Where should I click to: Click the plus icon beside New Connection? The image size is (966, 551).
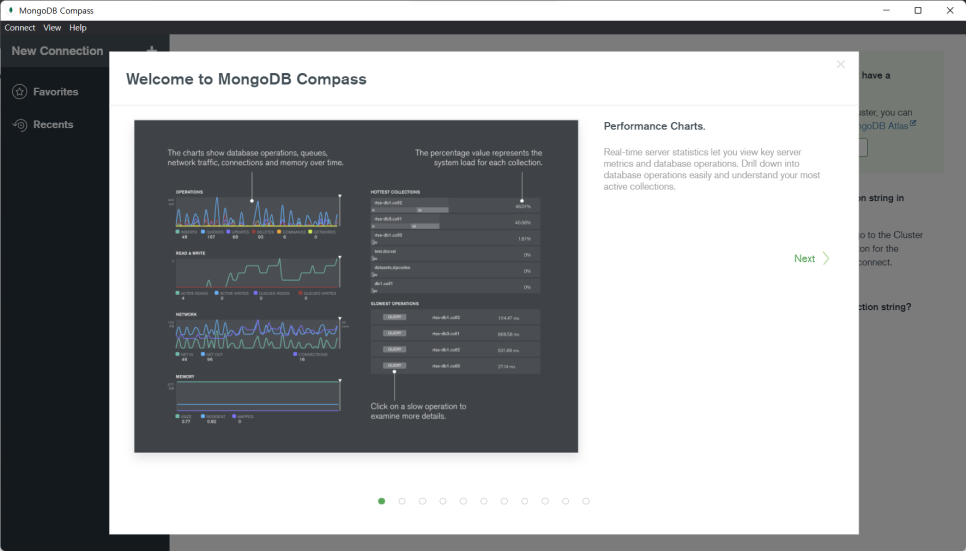point(152,49)
